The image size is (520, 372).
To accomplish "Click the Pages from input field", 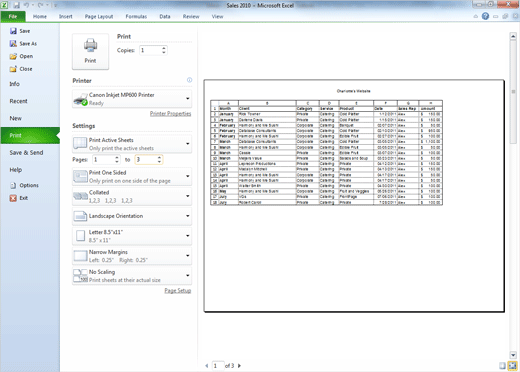I will (103, 160).
